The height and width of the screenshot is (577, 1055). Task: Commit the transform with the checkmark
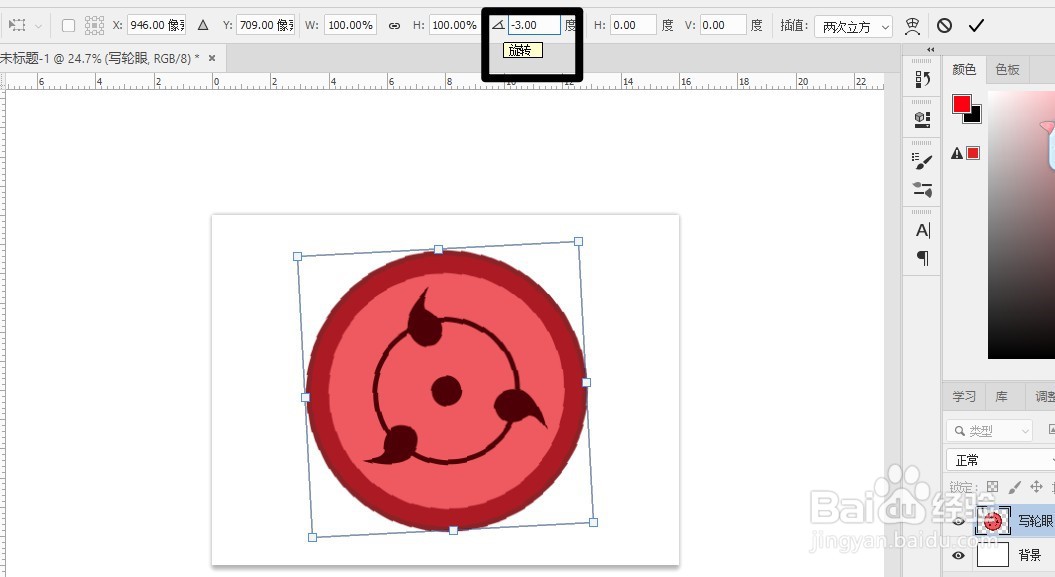(x=976, y=26)
